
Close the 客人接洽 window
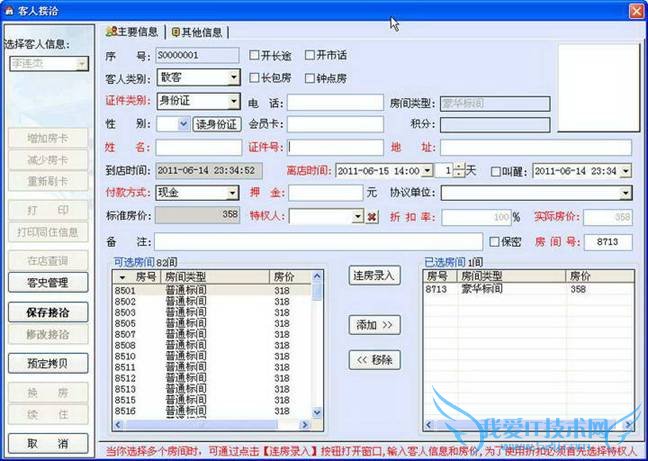coord(636,11)
